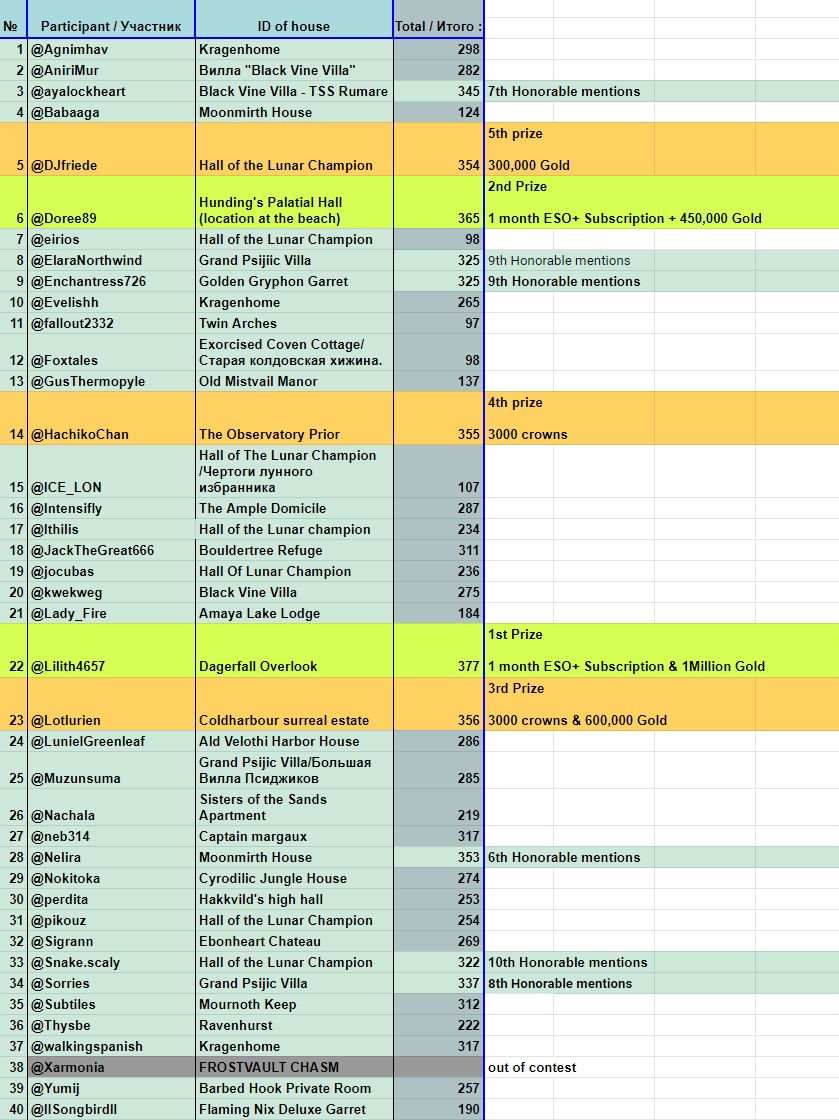Click the № header cell
Viewport: 839px width, 1120px height.
pos(13,19)
